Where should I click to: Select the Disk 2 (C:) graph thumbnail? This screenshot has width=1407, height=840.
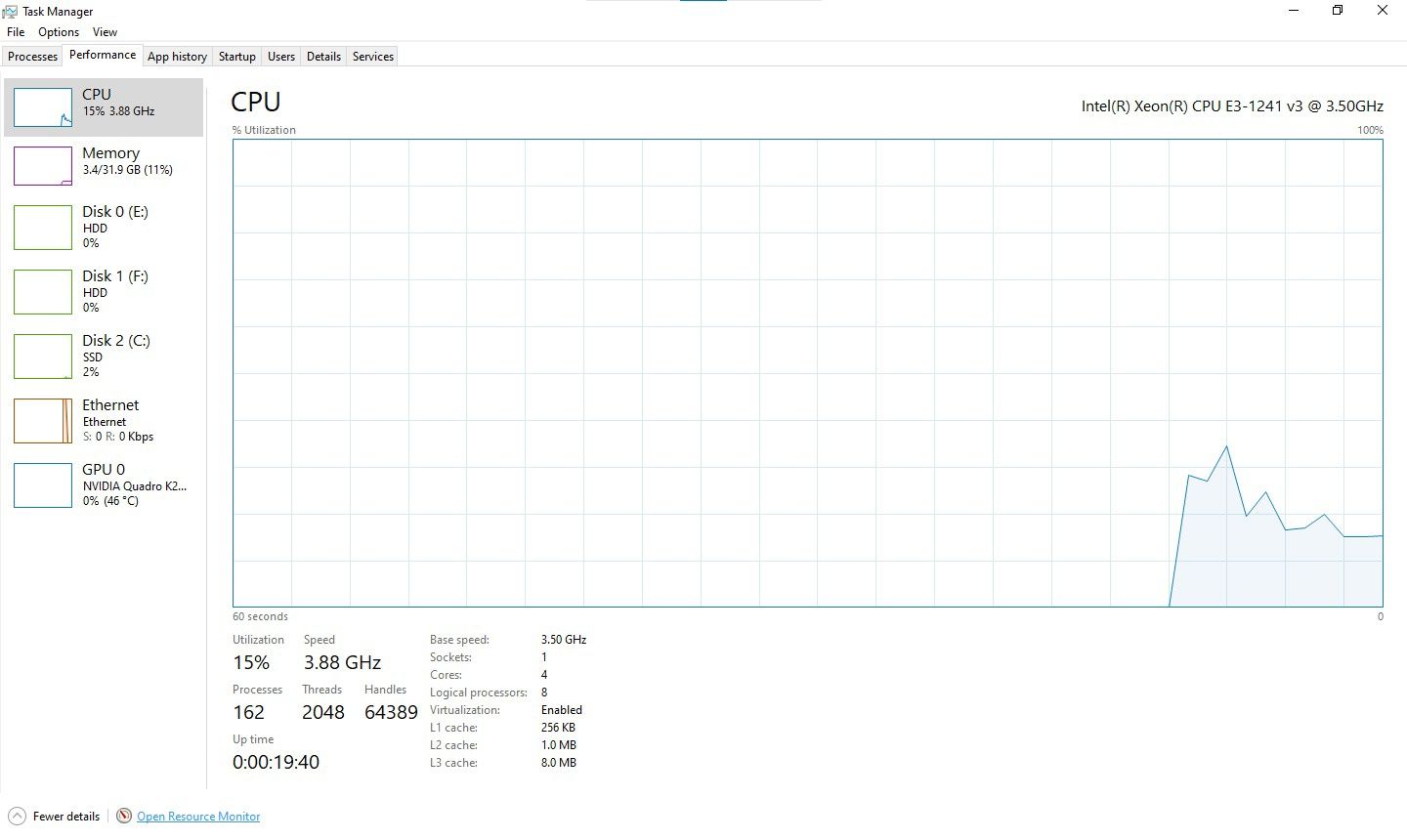(x=43, y=357)
